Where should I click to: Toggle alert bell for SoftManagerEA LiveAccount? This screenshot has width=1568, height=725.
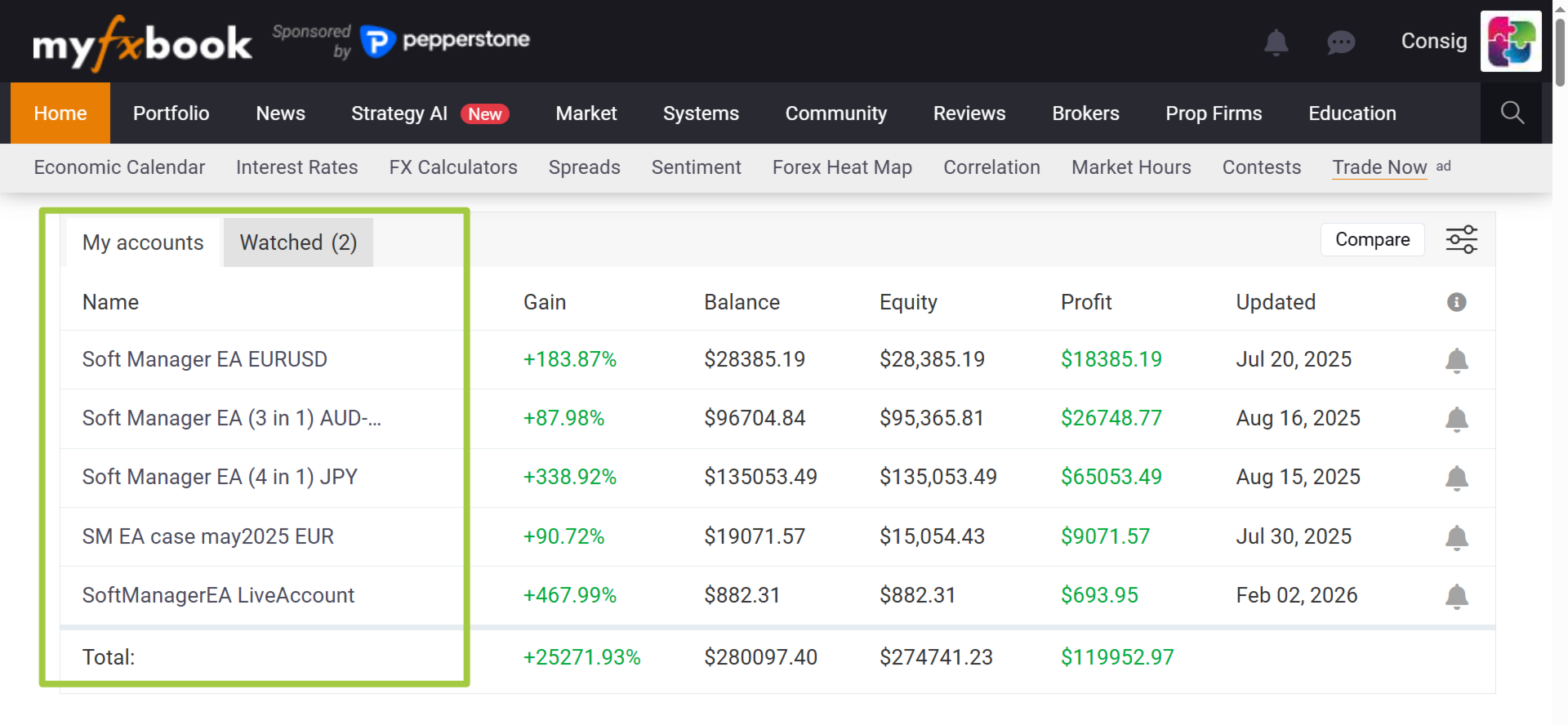coord(1456,596)
